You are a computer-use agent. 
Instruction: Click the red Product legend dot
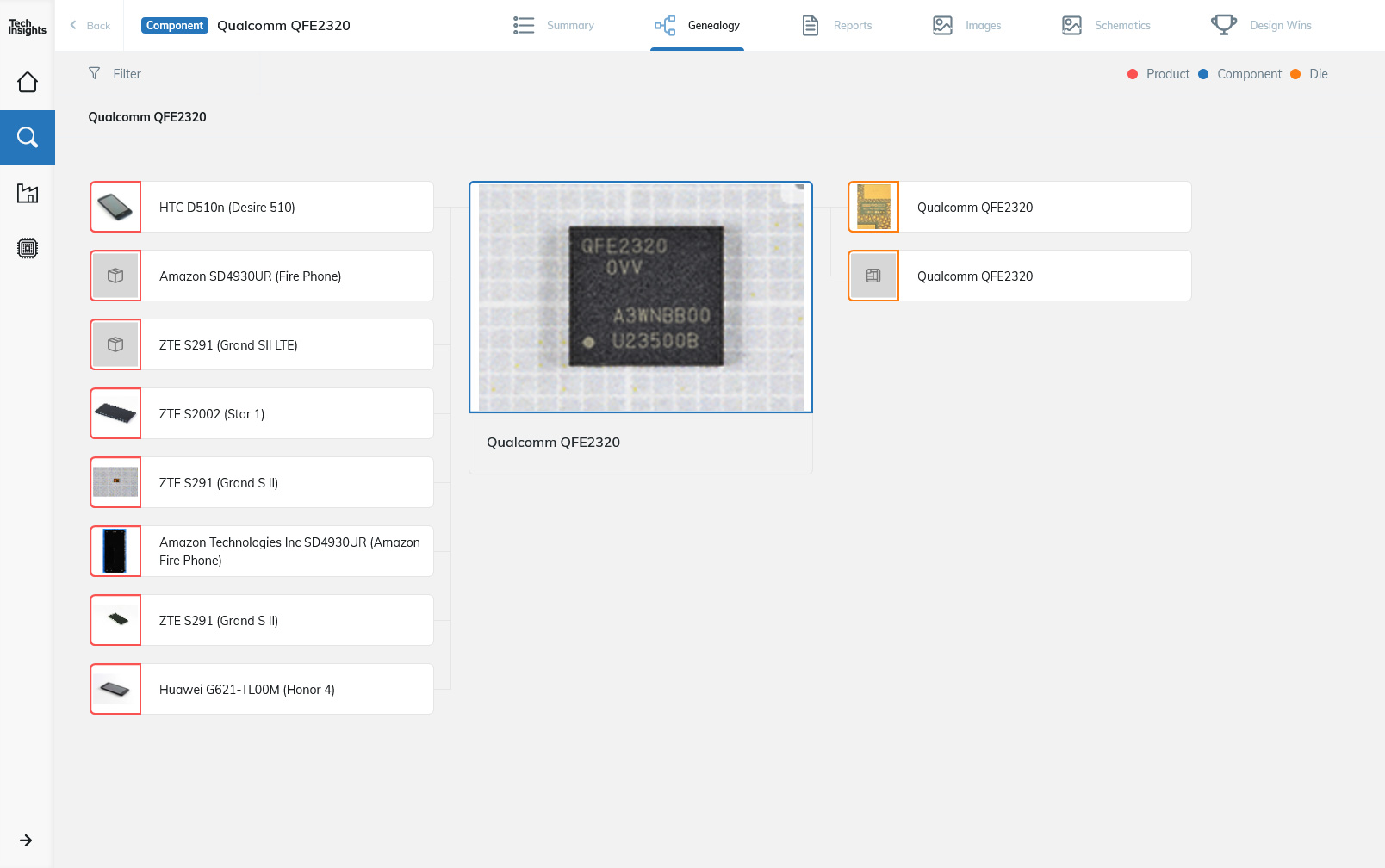(x=1133, y=74)
